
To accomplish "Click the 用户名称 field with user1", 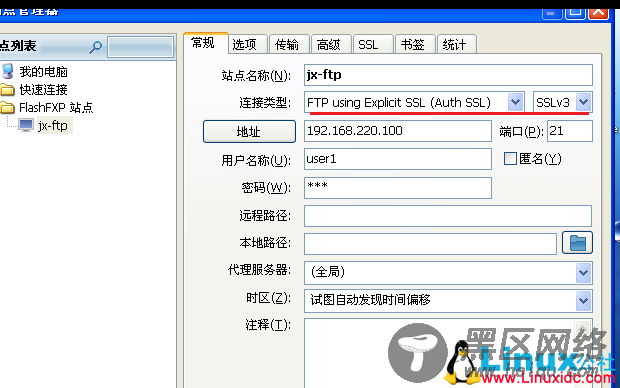I will click(x=398, y=159).
